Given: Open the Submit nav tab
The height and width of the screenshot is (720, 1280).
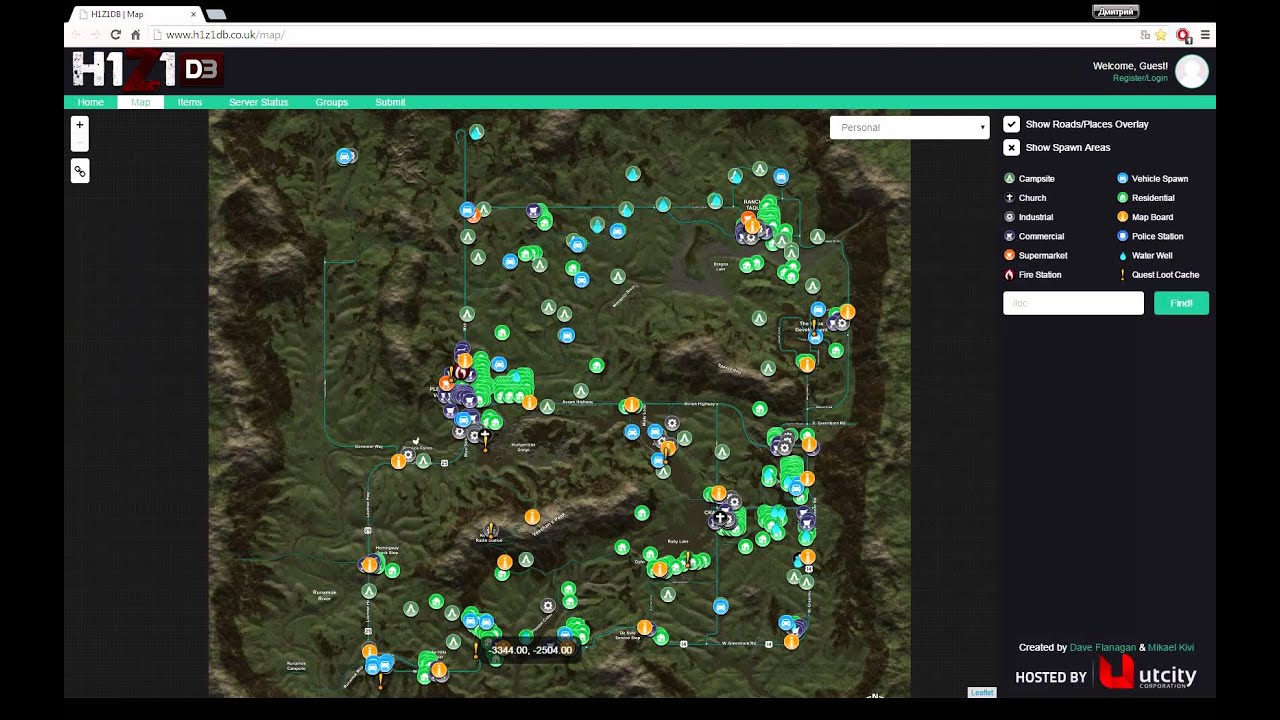Looking at the screenshot, I should (390, 102).
